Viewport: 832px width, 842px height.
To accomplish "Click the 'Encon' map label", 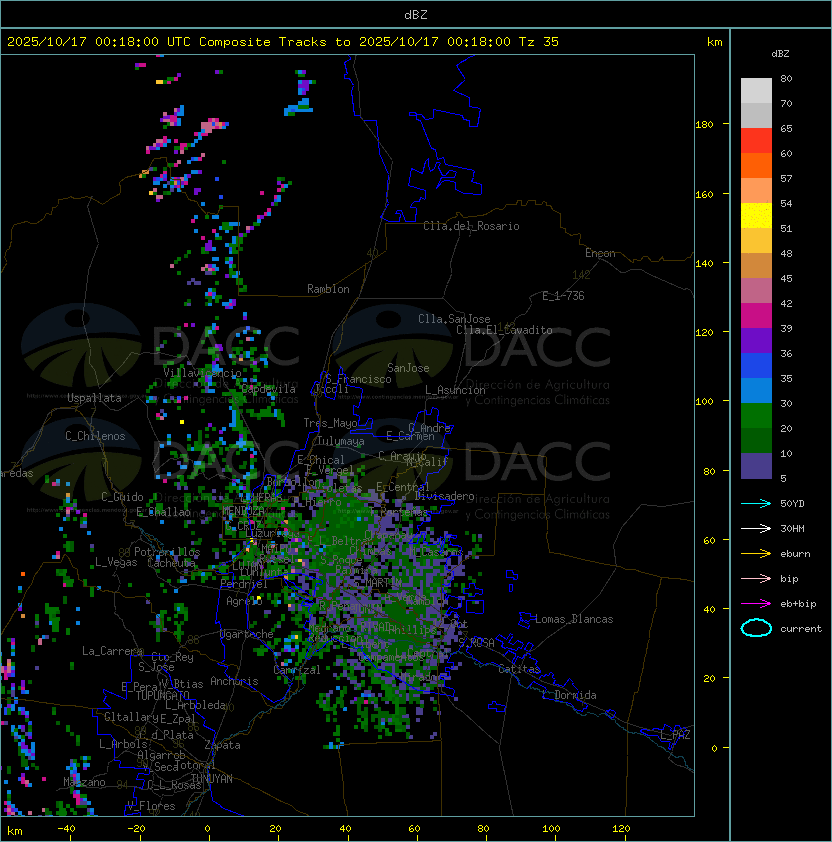I will click(x=600, y=253).
